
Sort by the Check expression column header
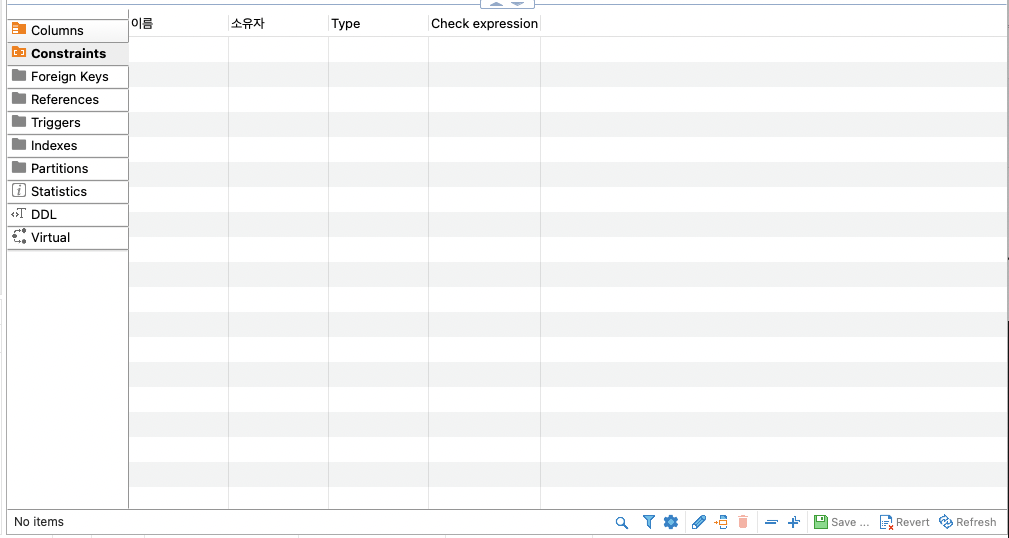(485, 24)
